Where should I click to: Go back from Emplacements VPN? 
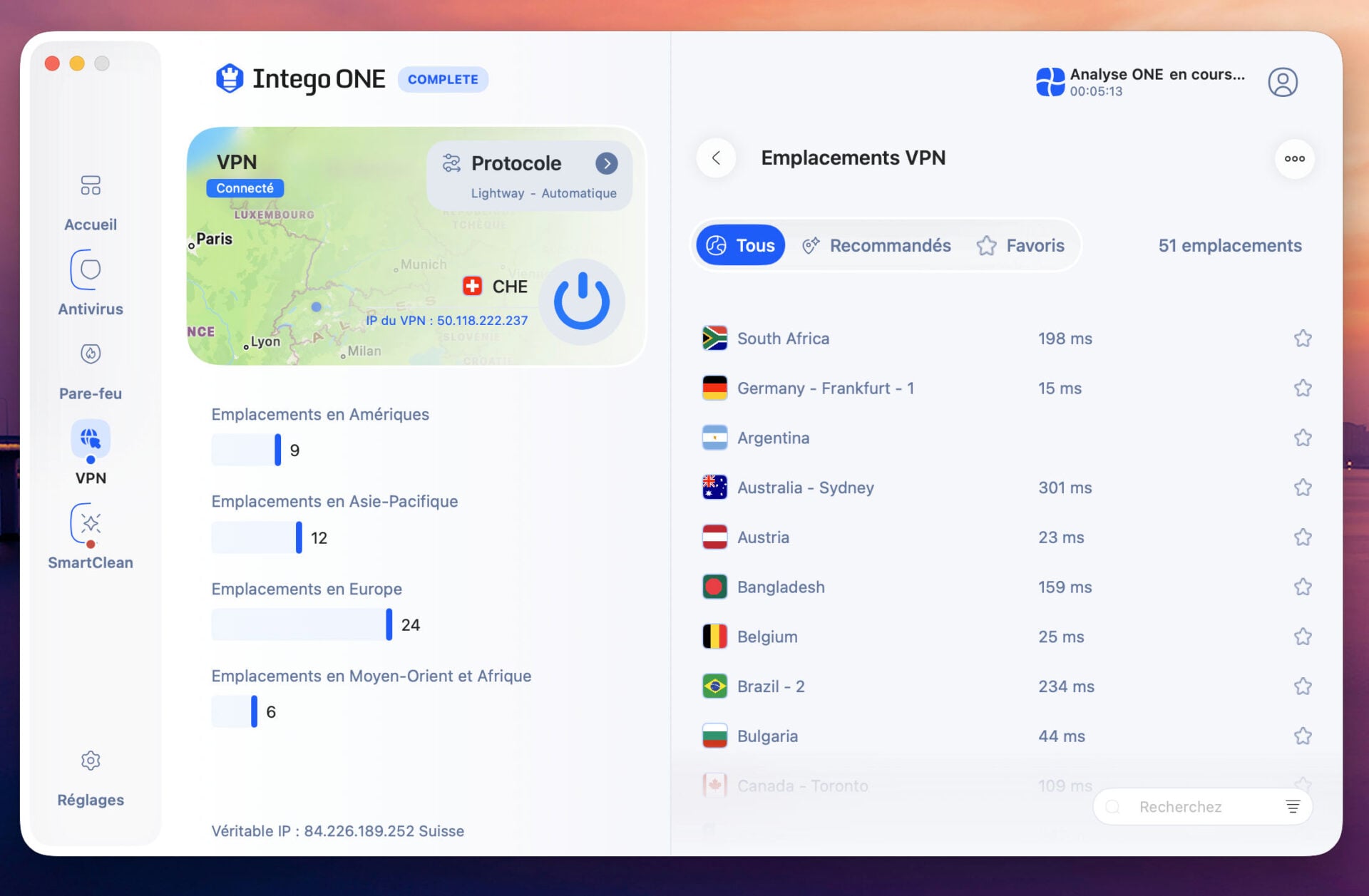coord(716,158)
